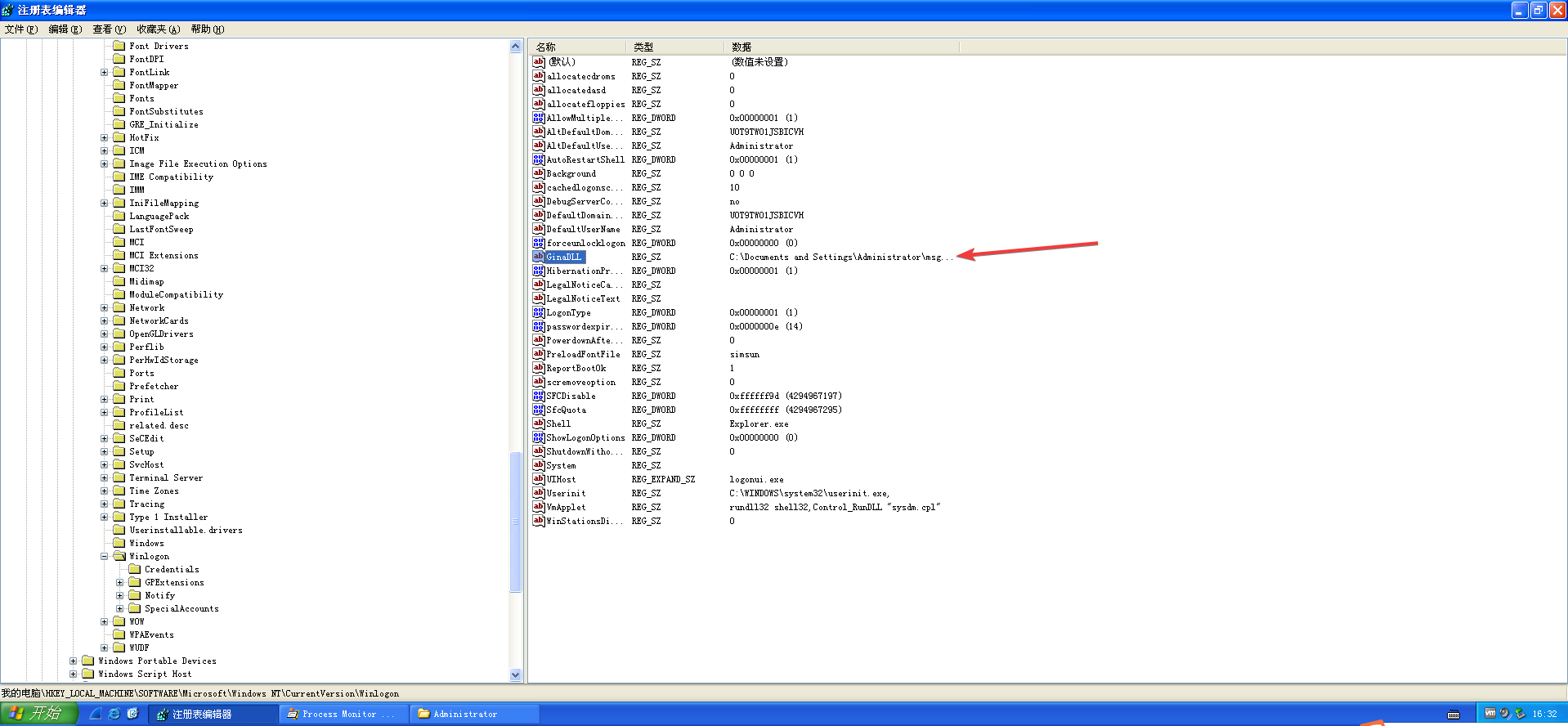The height and width of the screenshot is (726, 1568).
Task: Click the SfcQuota DWORD icon
Action: coord(538,410)
